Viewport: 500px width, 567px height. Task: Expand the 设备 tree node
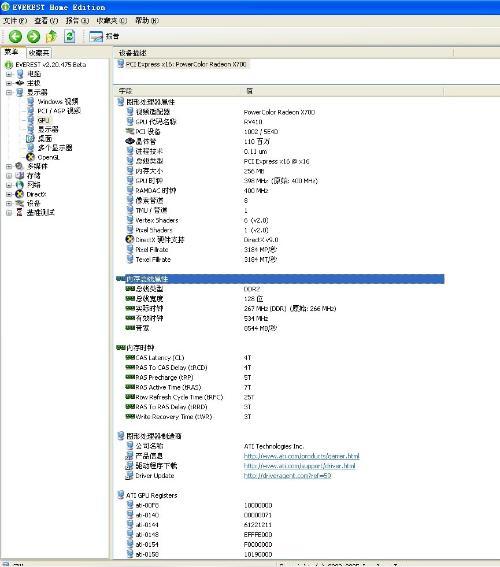pos(9,204)
